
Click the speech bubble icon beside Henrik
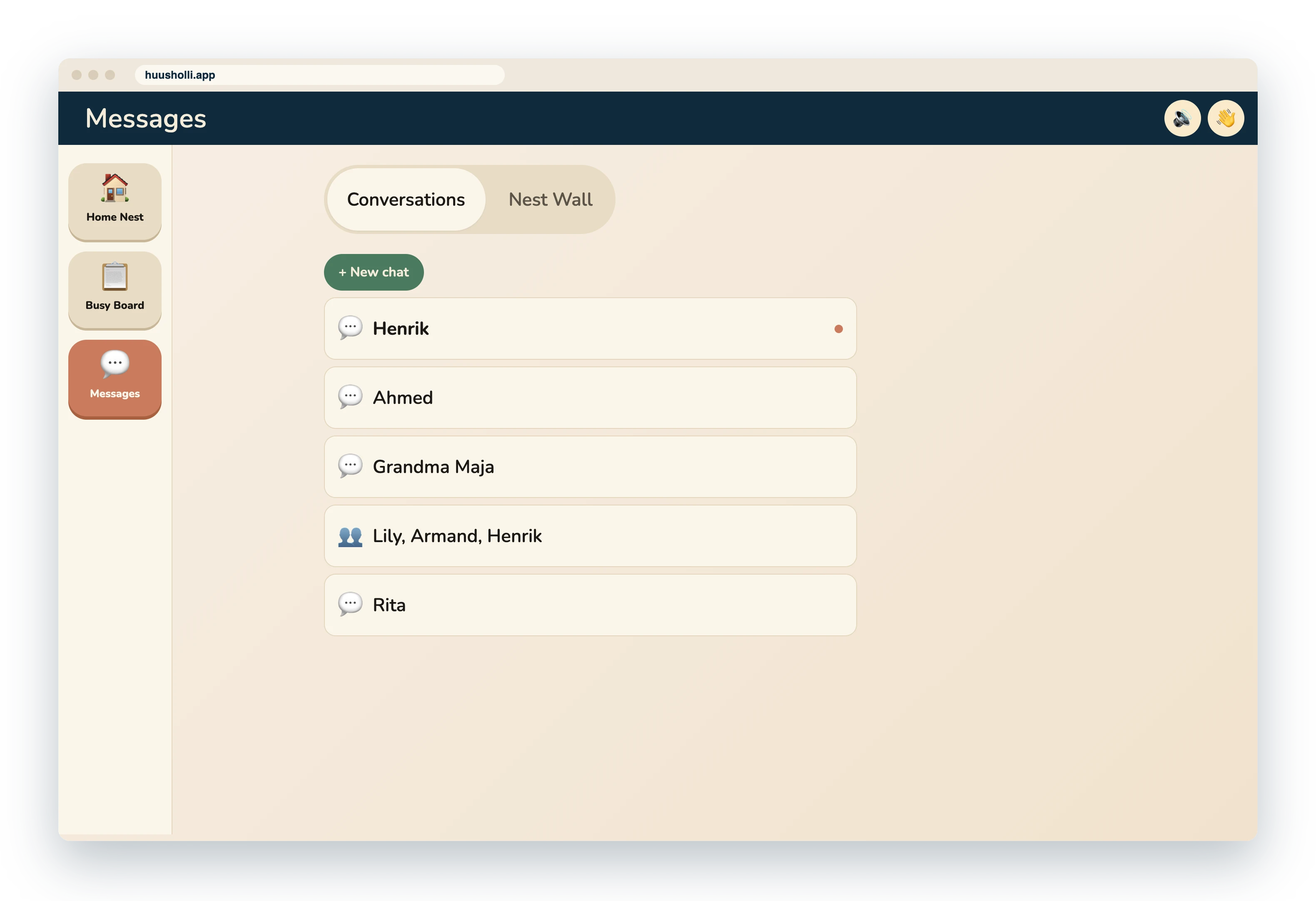point(350,328)
